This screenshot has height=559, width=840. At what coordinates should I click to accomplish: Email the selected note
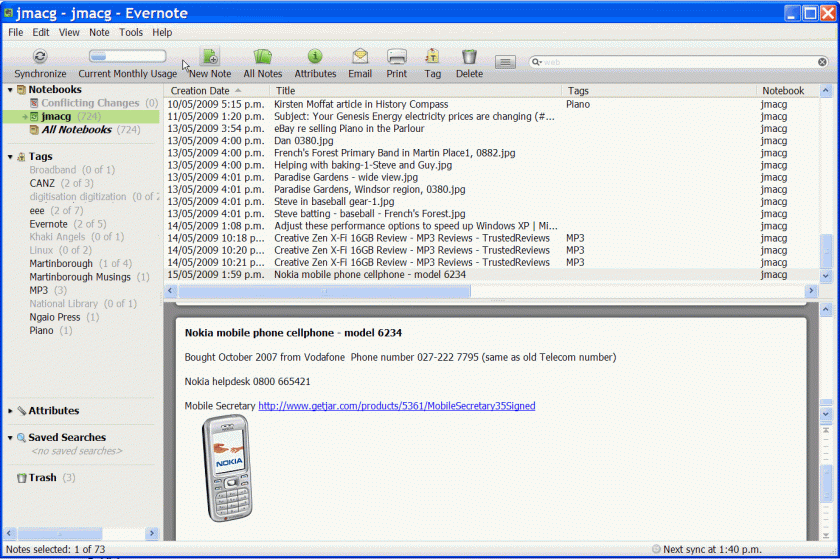(360, 56)
